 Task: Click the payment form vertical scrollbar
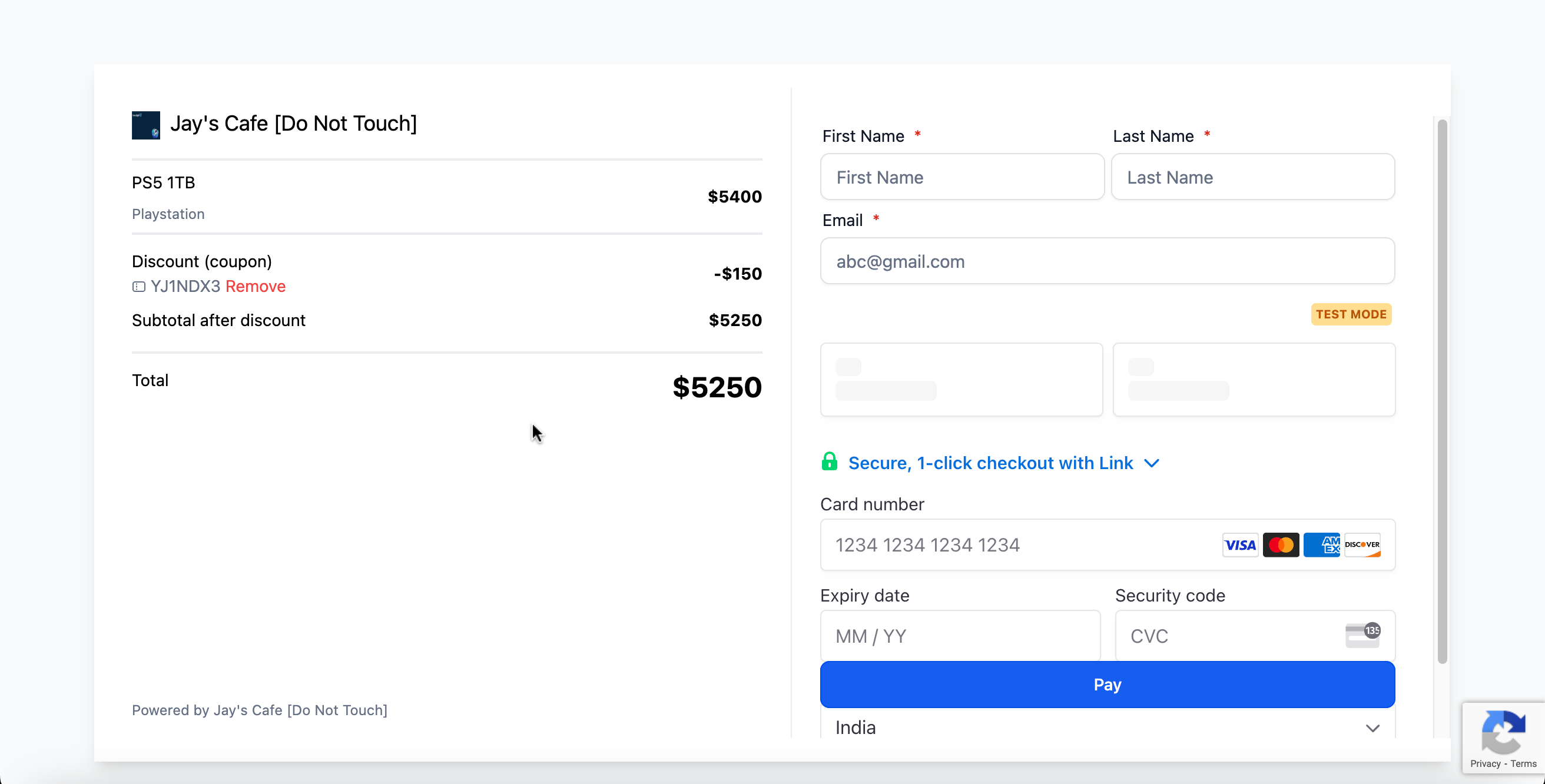1442,390
